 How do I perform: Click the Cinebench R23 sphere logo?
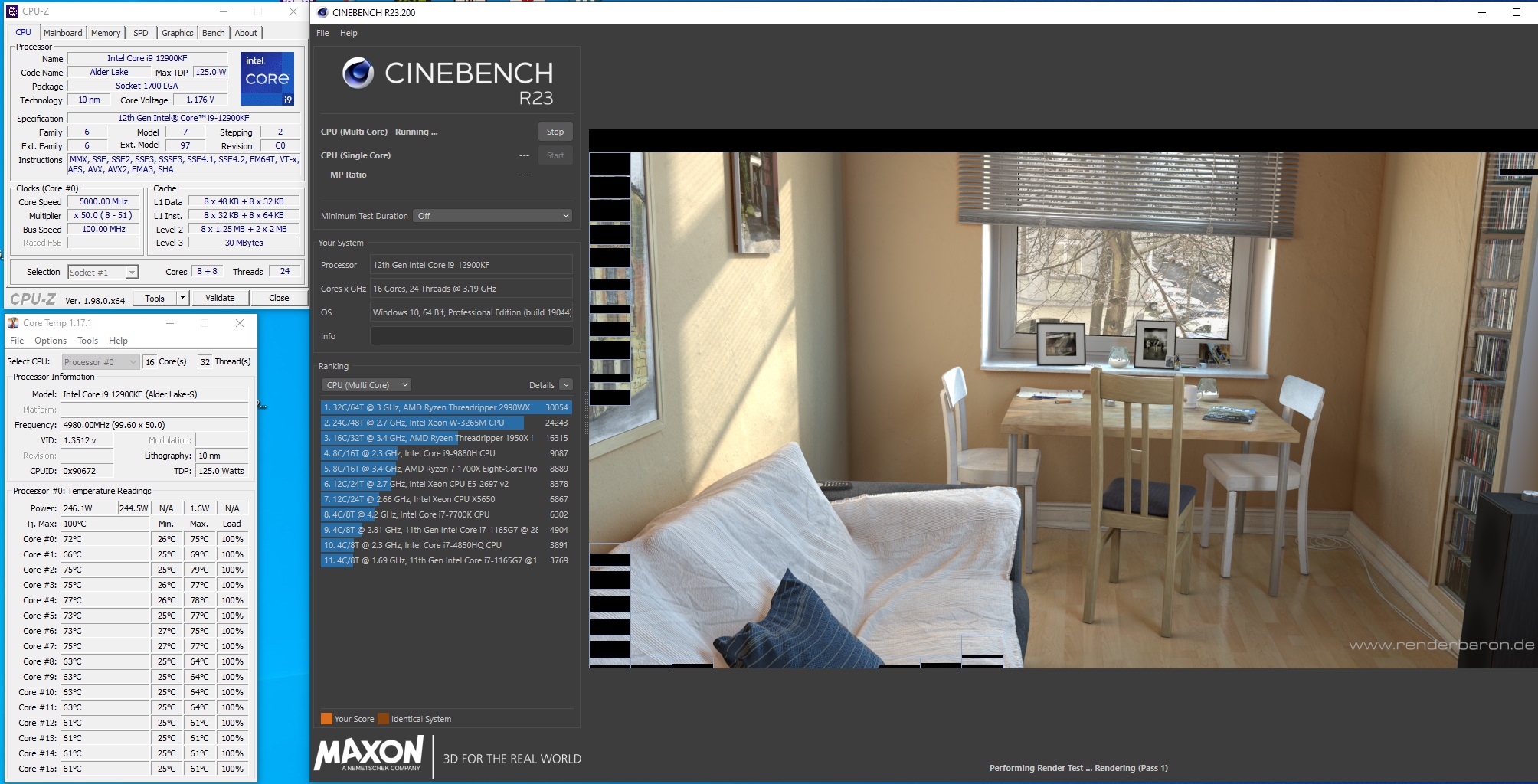click(358, 73)
